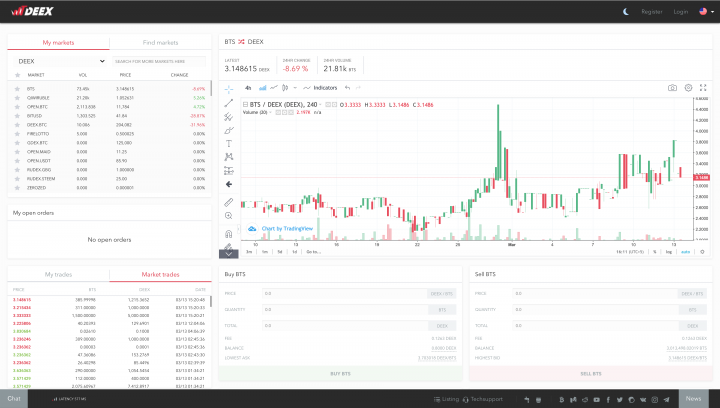Favorite the DEEX.BTC market star
720x408 pixels.
[17, 125]
